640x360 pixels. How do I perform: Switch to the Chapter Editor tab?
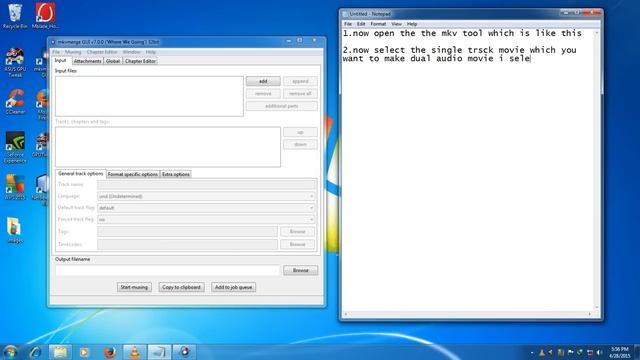[140, 61]
